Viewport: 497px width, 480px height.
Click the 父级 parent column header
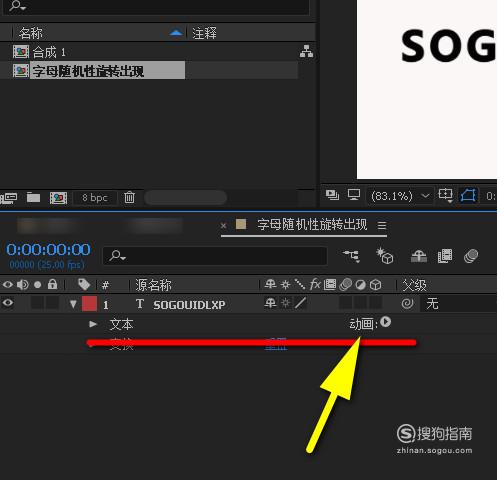(414, 285)
